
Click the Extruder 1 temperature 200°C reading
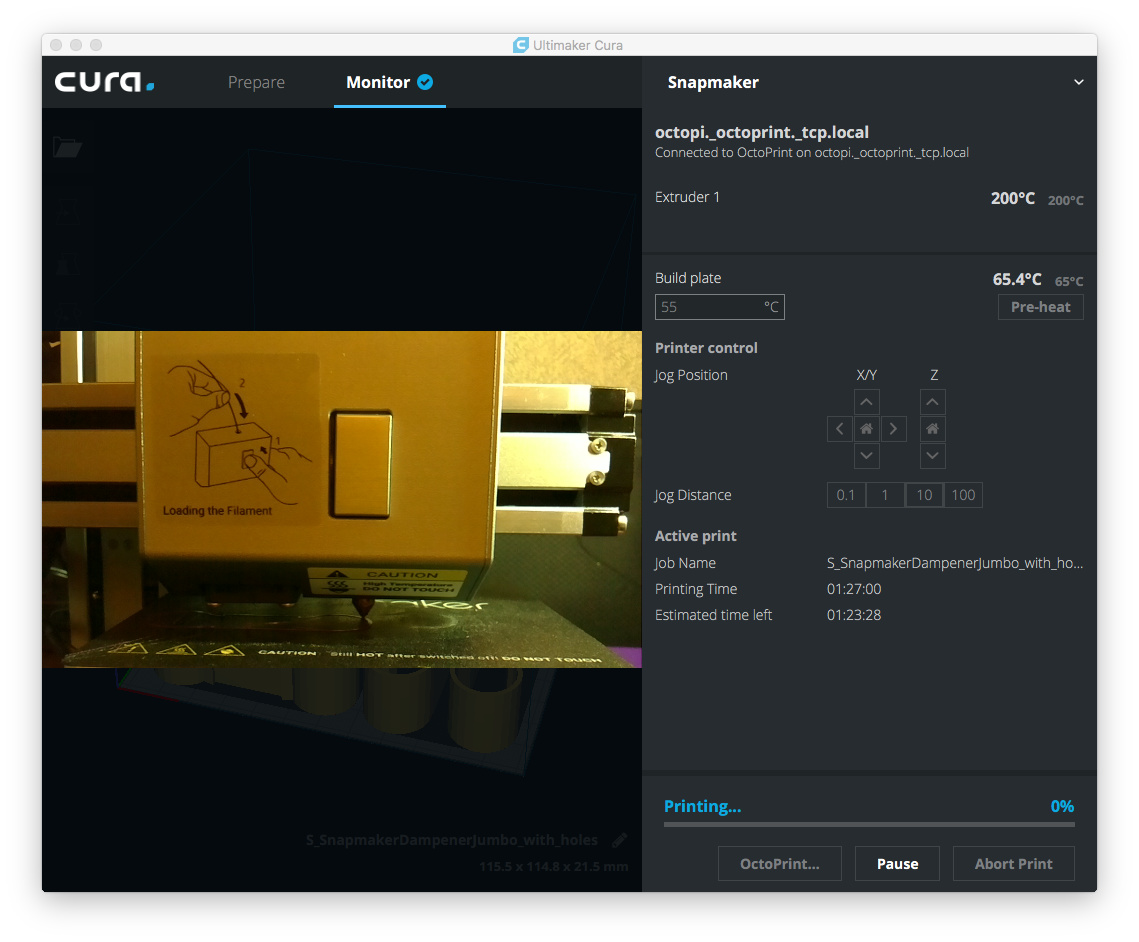click(x=1013, y=198)
